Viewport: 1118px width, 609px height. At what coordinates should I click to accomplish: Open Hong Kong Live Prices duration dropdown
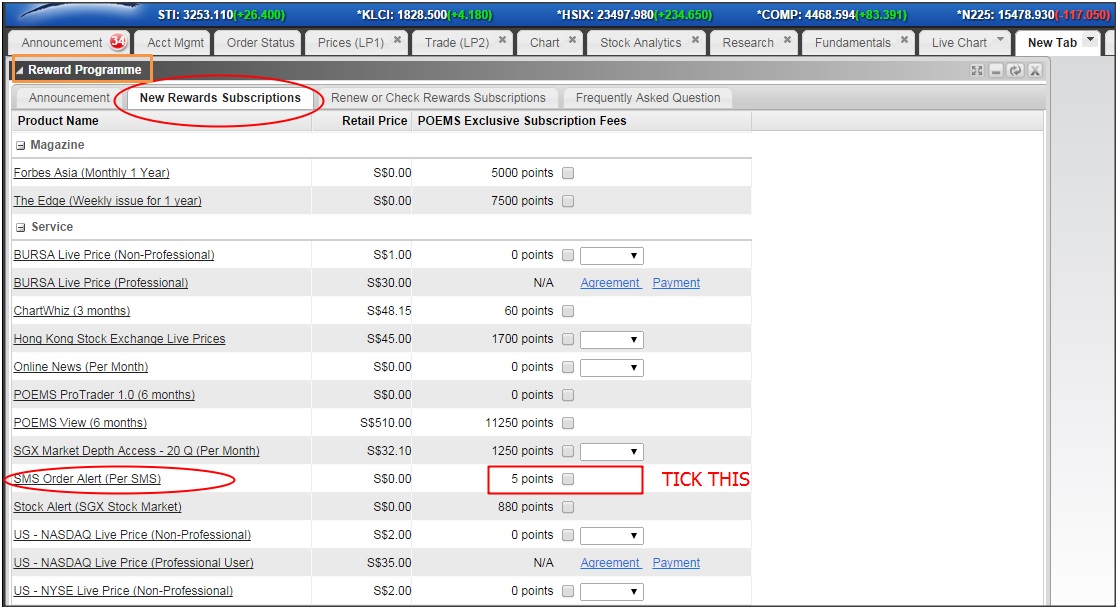click(x=612, y=339)
